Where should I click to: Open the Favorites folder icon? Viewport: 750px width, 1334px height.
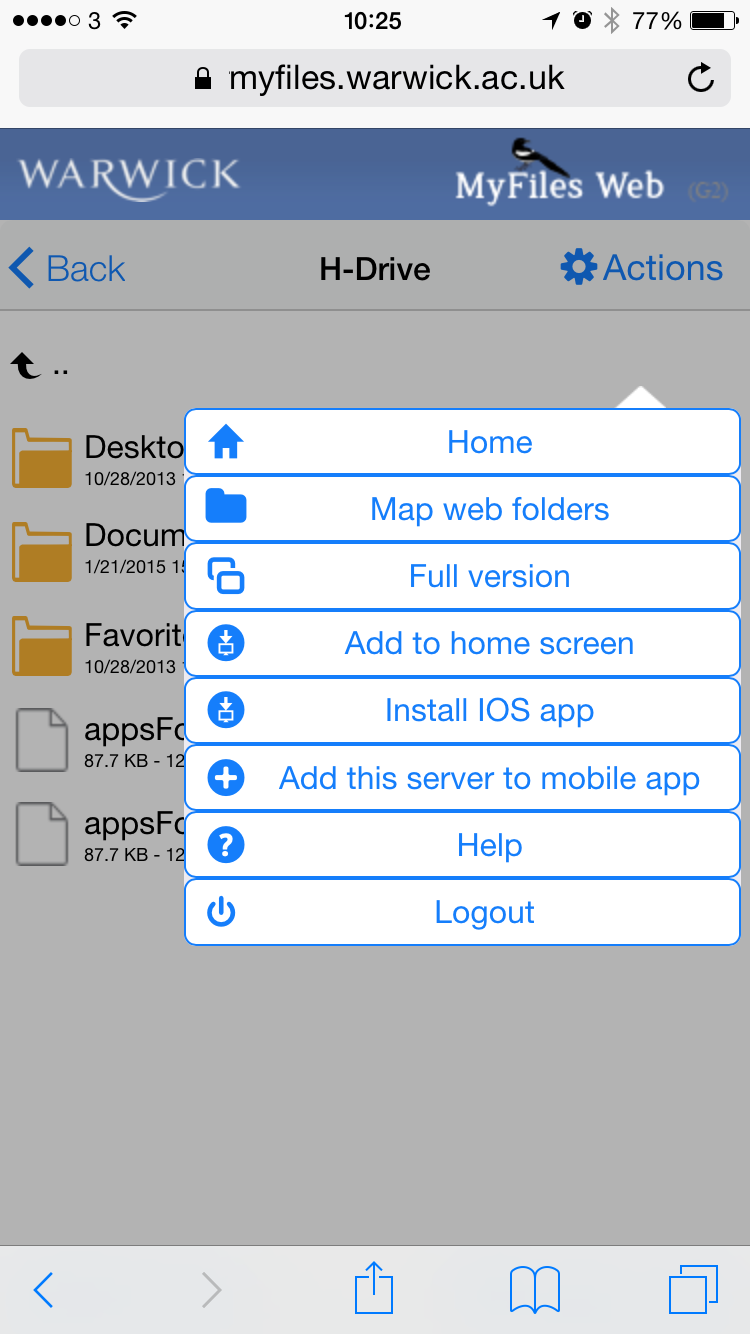(x=42, y=646)
